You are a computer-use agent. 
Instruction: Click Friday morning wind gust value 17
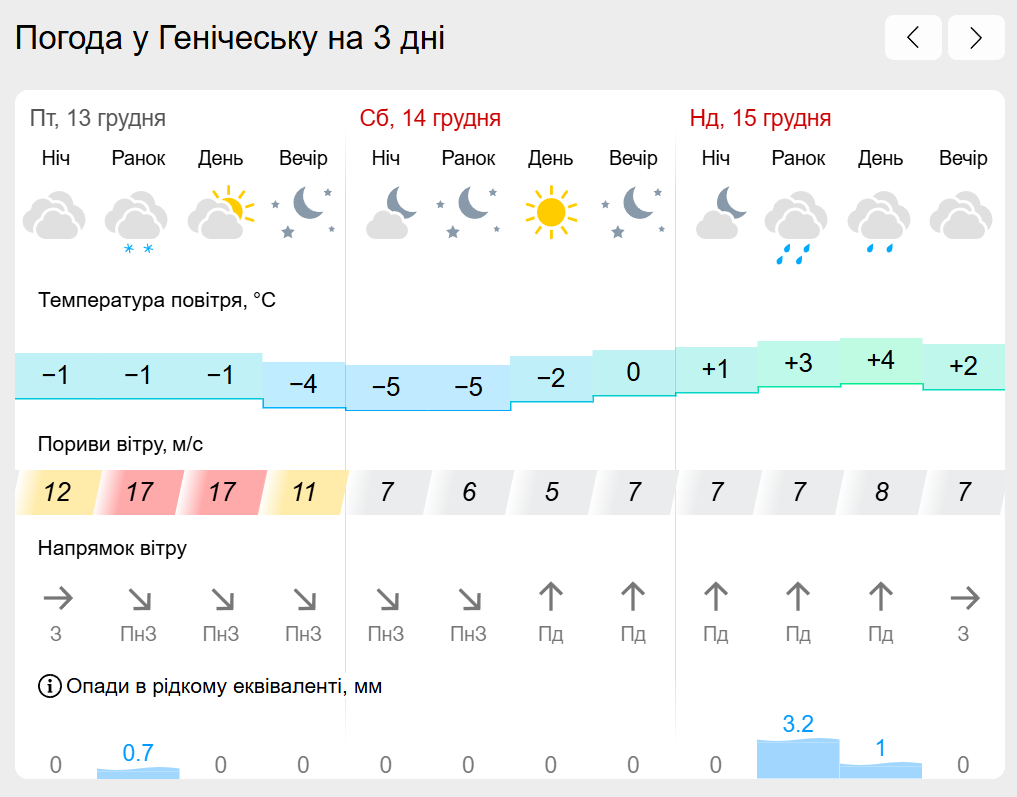138,492
